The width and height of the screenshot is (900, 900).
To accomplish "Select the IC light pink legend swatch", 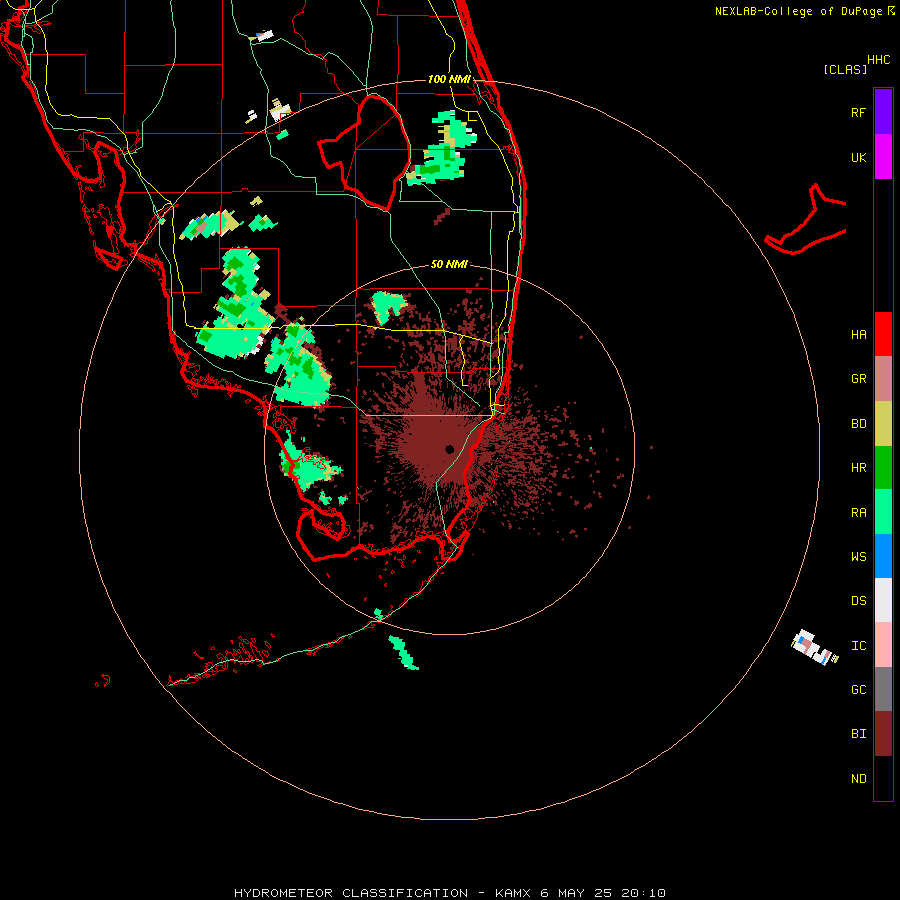I will pos(883,645).
